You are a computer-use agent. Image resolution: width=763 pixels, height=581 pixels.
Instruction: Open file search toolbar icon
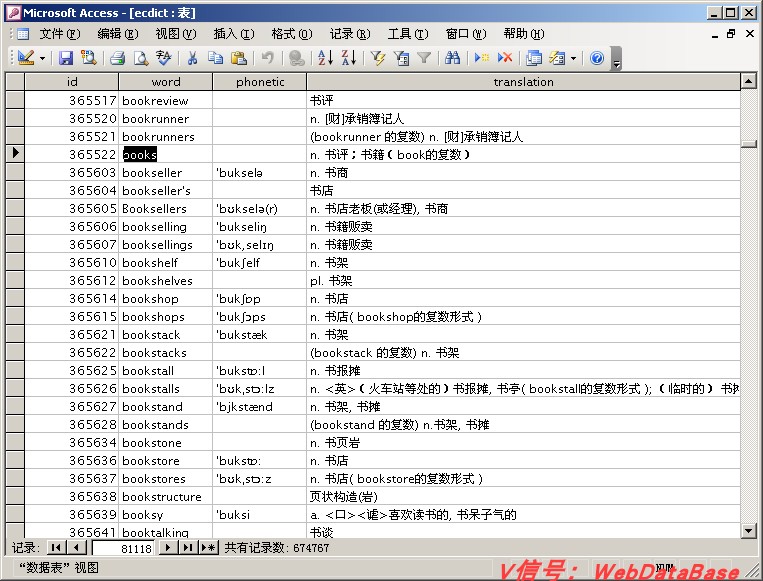click(x=88, y=58)
